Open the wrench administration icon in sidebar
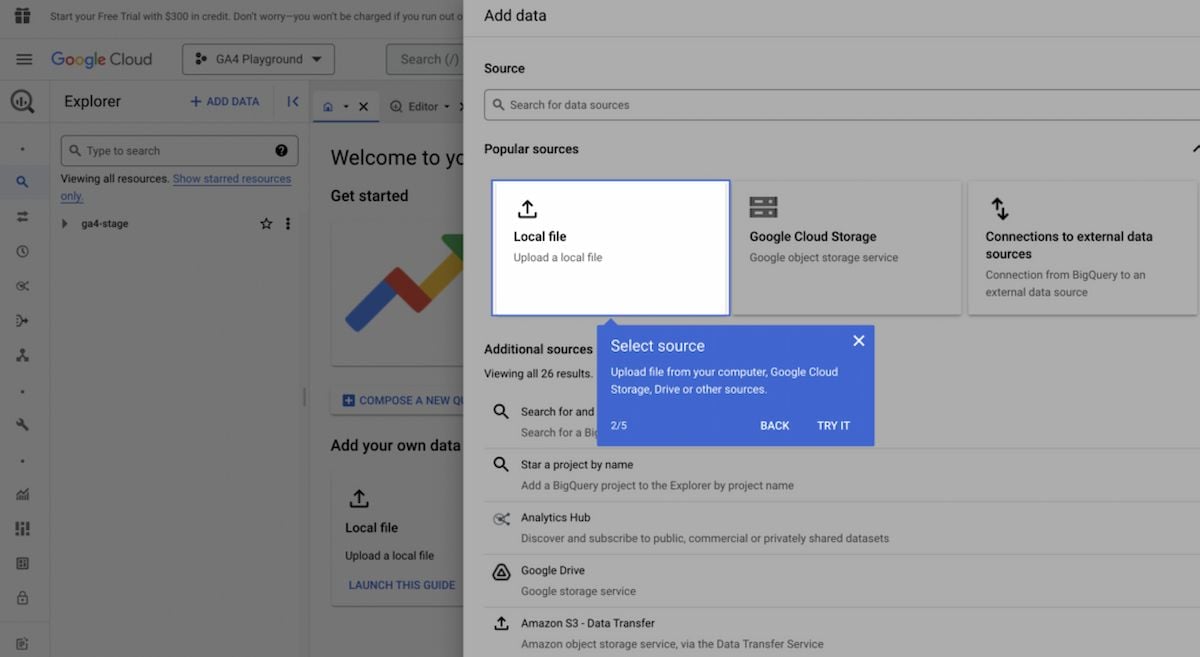 pos(22,425)
